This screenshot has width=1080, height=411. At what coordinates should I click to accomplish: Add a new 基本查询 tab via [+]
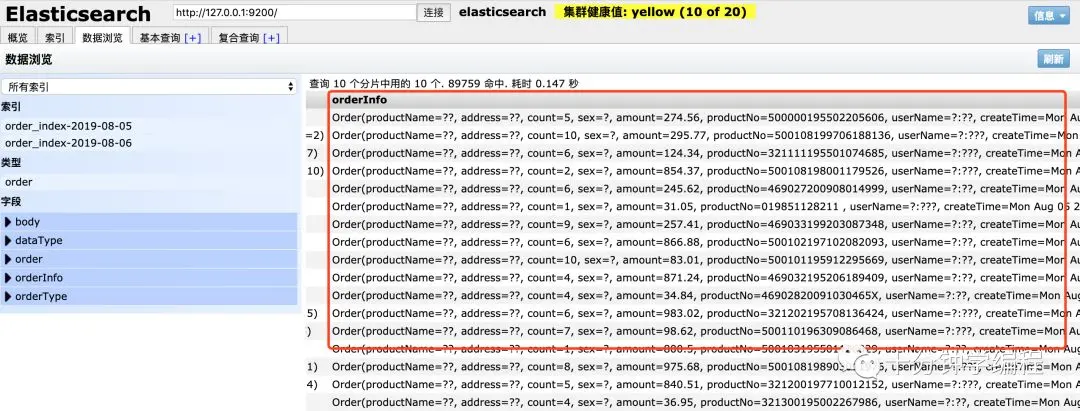click(193, 38)
